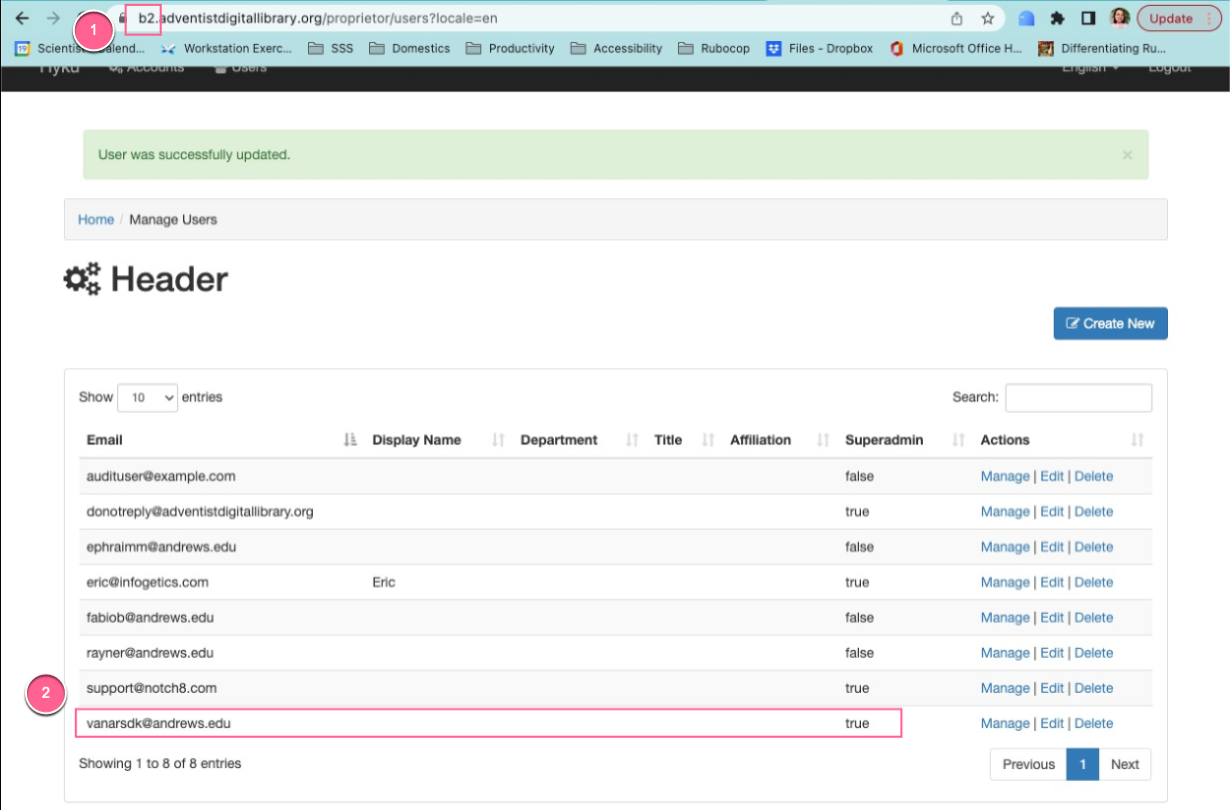Screen dimensions: 1230x810
Task: Click Edit for donotreply@adventistdigitallibrary.org
Action: point(1052,511)
